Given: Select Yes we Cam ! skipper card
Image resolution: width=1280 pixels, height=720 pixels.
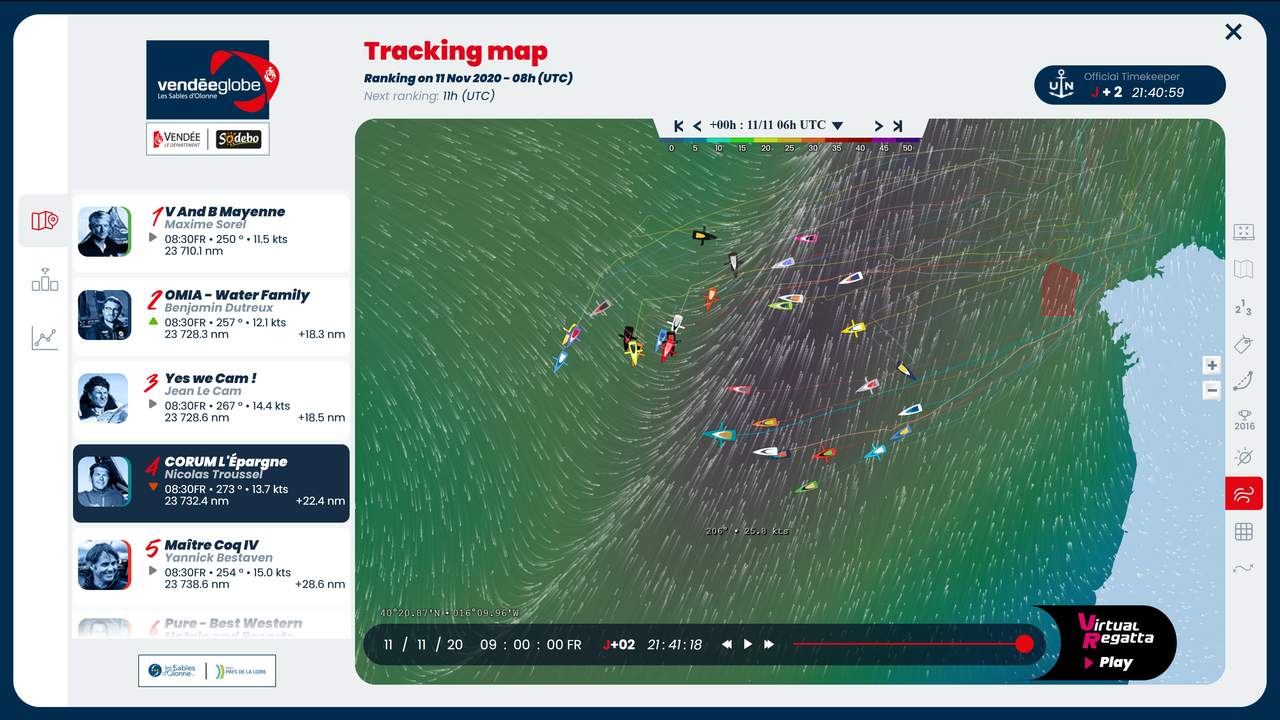Looking at the screenshot, I should pyautogui.click(x=212, y=399).
